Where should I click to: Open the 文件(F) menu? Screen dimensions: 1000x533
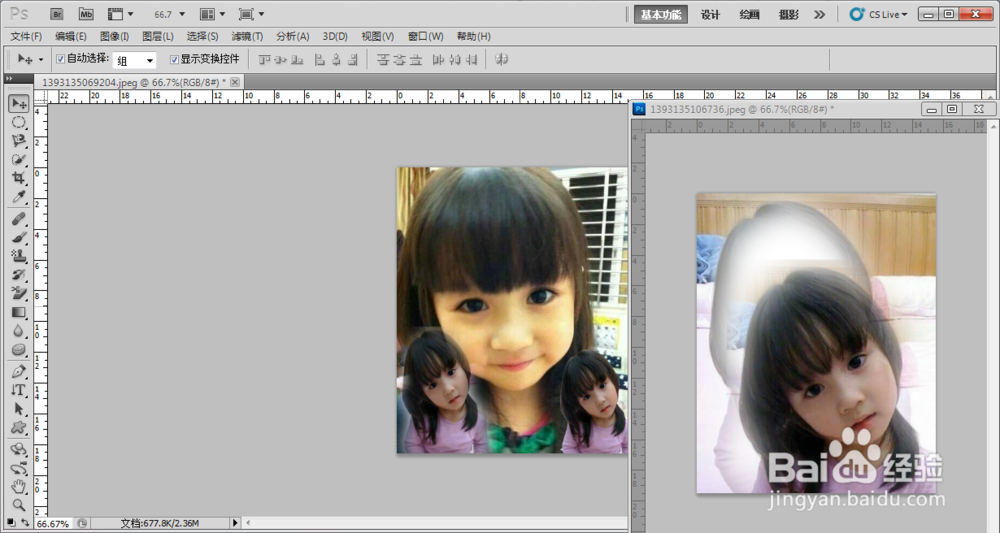click(x=26, y=36)
